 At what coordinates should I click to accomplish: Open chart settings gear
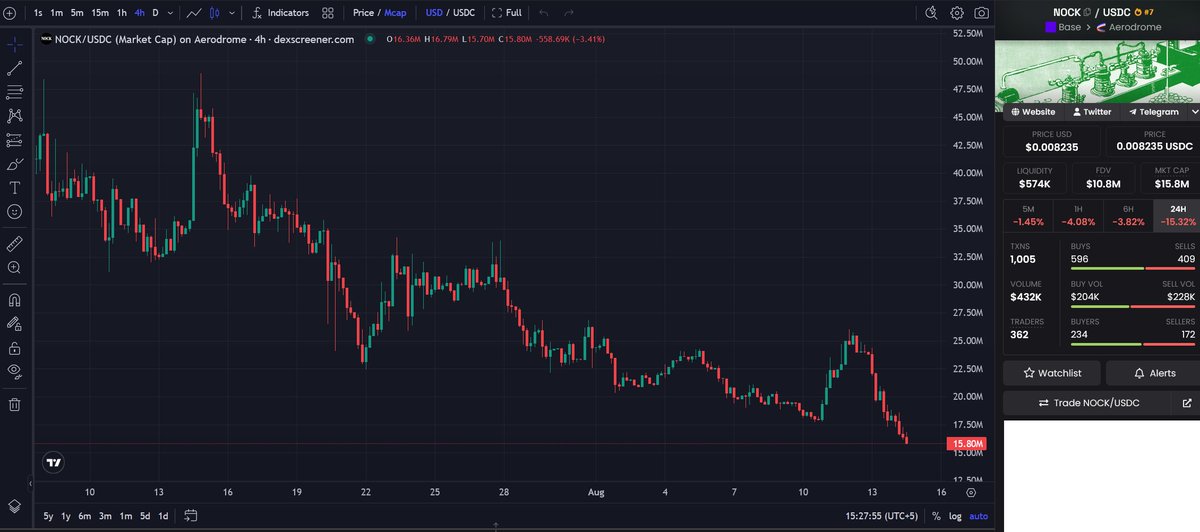point(957,13)
